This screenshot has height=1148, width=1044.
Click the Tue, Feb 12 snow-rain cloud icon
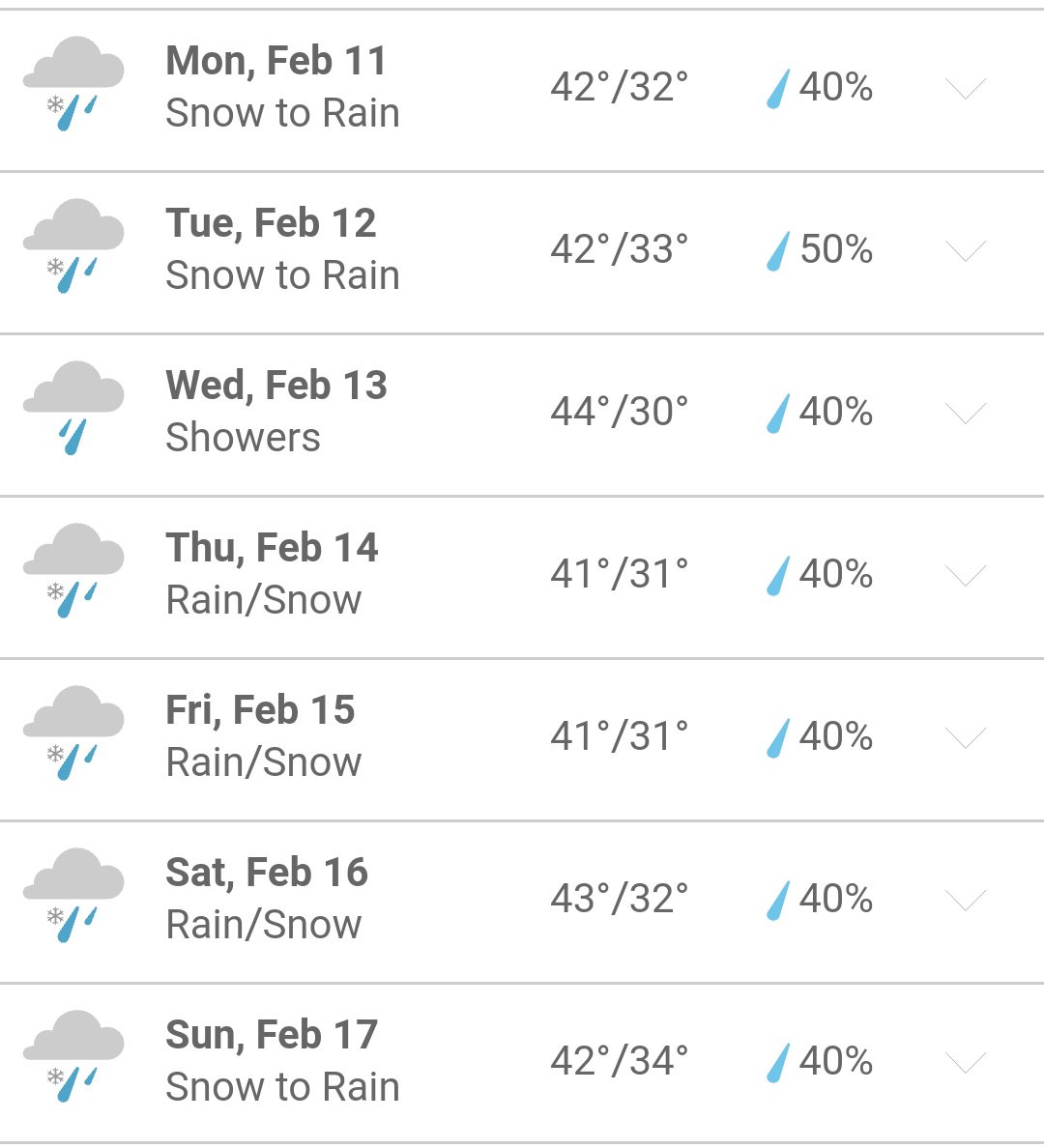[x=73, y=246]
